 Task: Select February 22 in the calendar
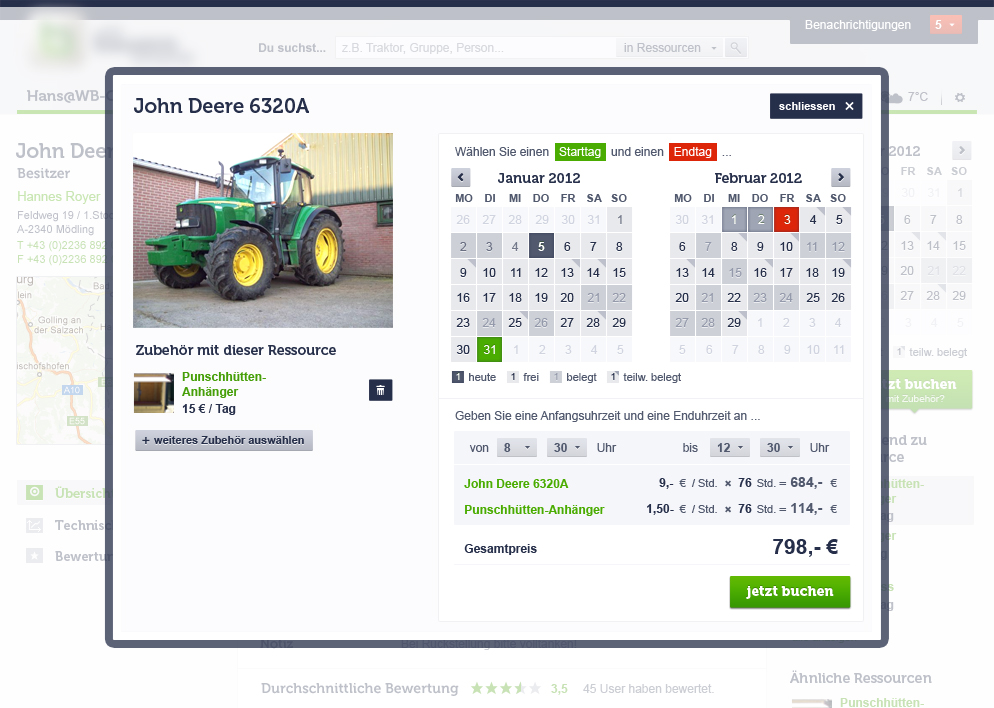734,297
